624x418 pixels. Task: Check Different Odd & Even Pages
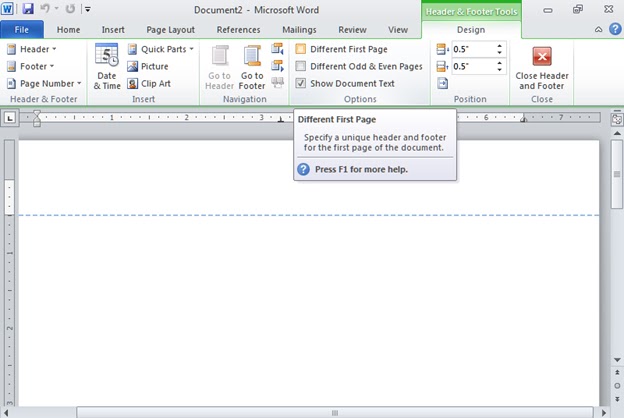(x=300, y=66)
